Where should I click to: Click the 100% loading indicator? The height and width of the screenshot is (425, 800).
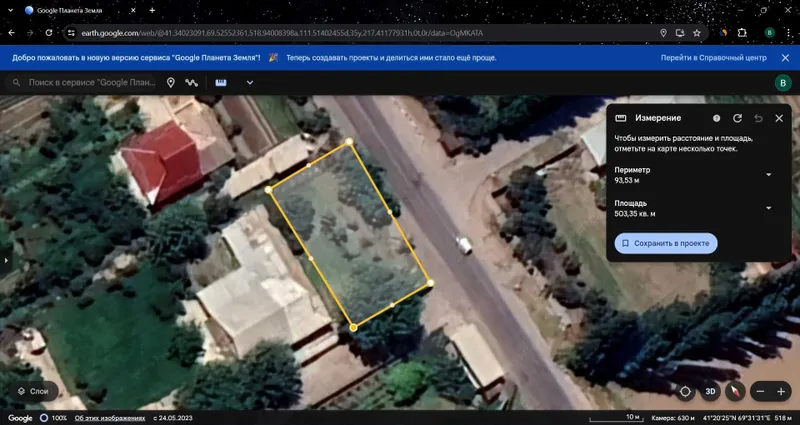point(54,418)
